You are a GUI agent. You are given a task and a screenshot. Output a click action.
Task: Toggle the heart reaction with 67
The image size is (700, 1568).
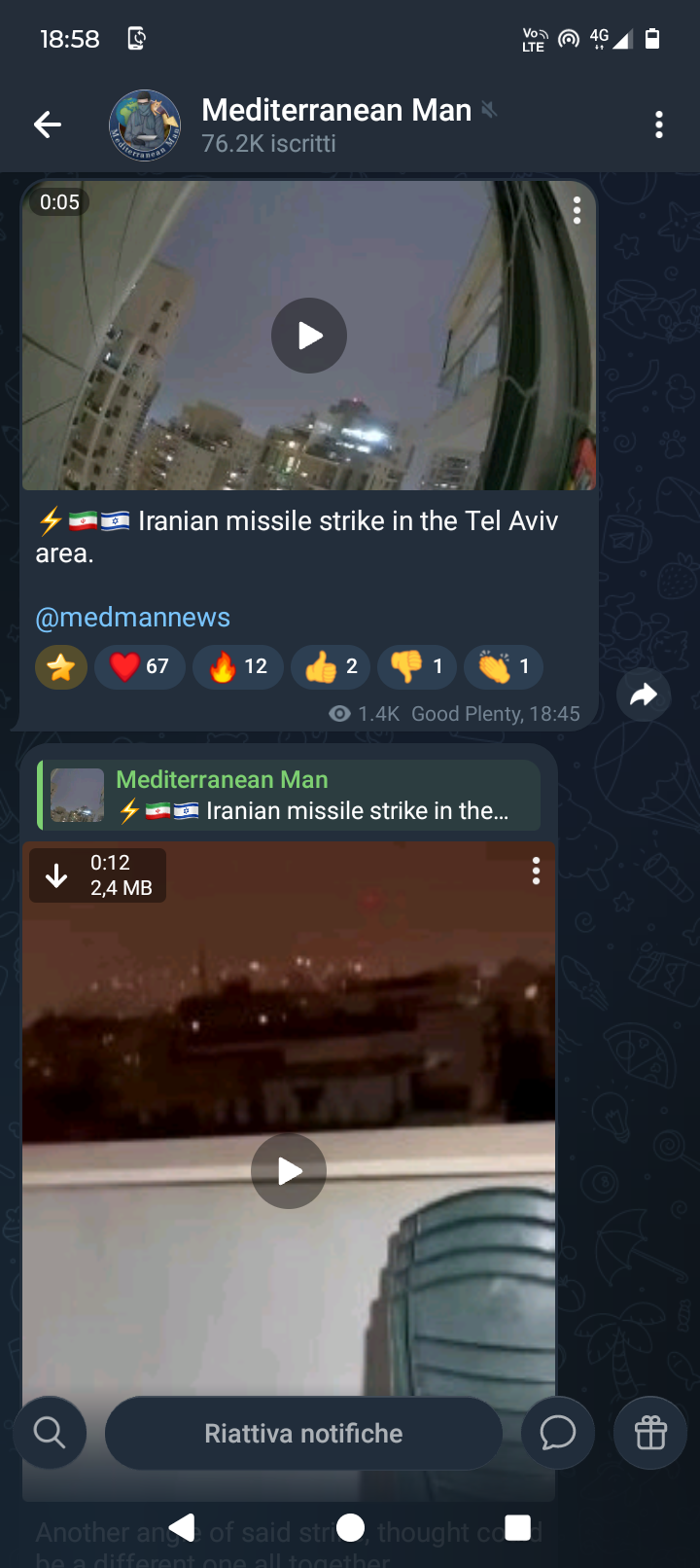pyautogui.click(x=140, y=667)
